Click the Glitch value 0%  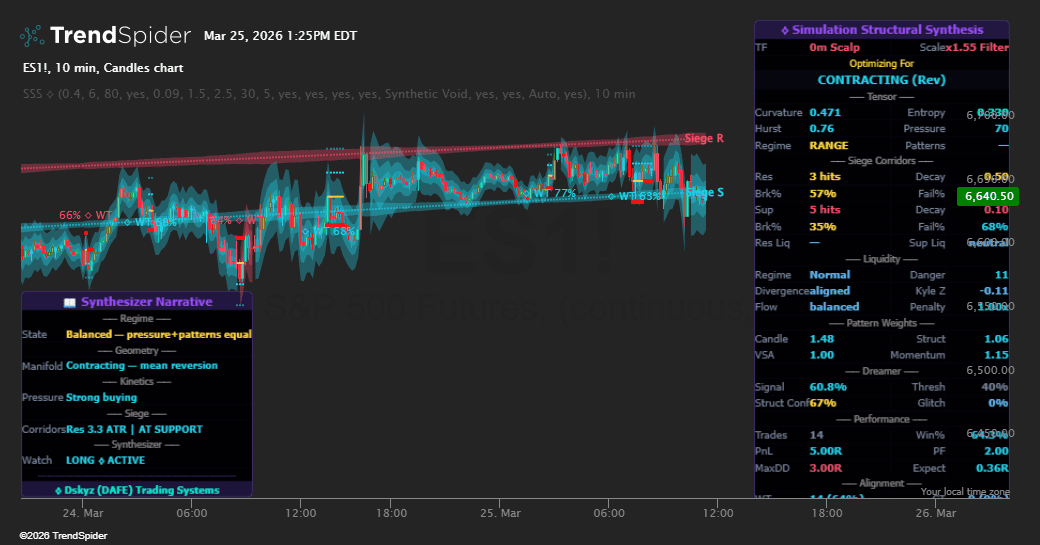point(998,403)
